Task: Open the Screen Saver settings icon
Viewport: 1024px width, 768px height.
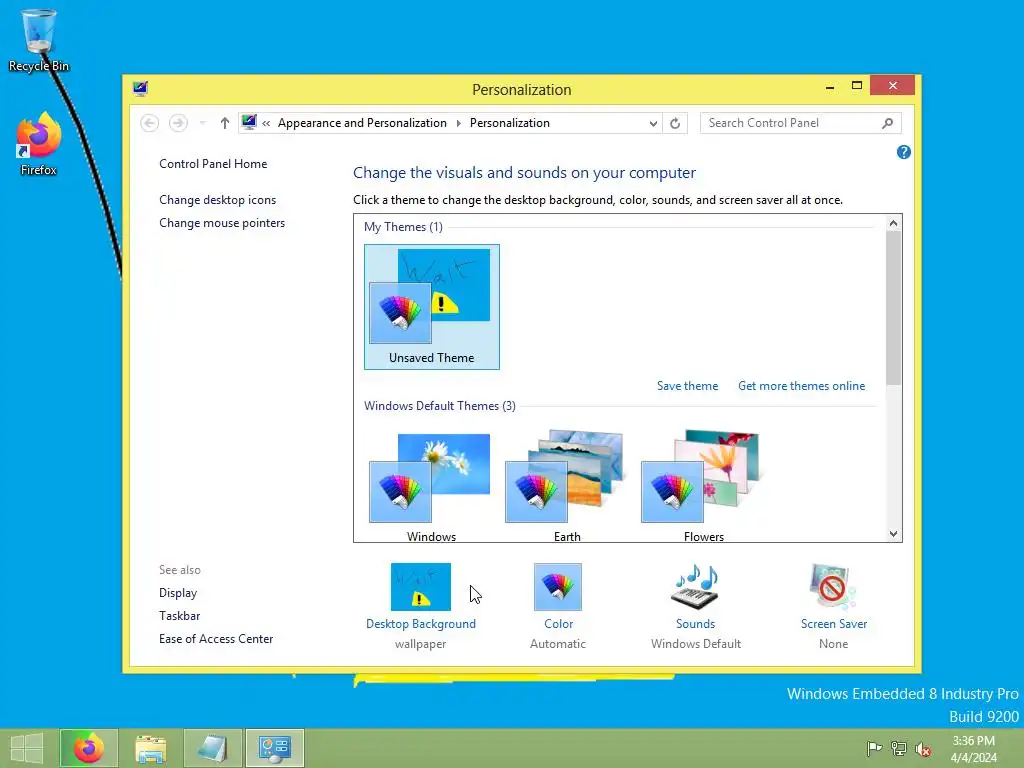Action: [x=833, y=587]
